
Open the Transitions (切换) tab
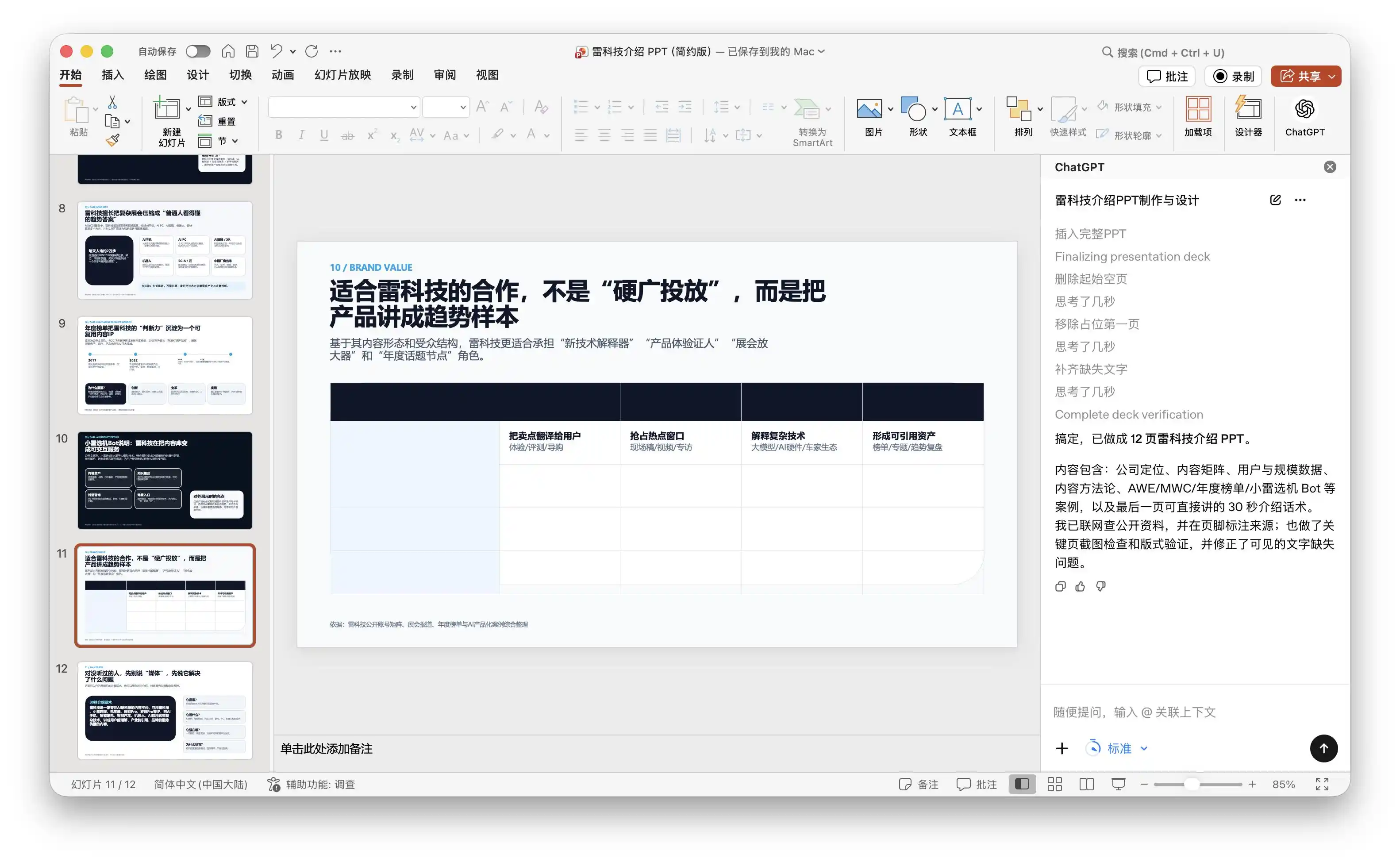point(240,75)
